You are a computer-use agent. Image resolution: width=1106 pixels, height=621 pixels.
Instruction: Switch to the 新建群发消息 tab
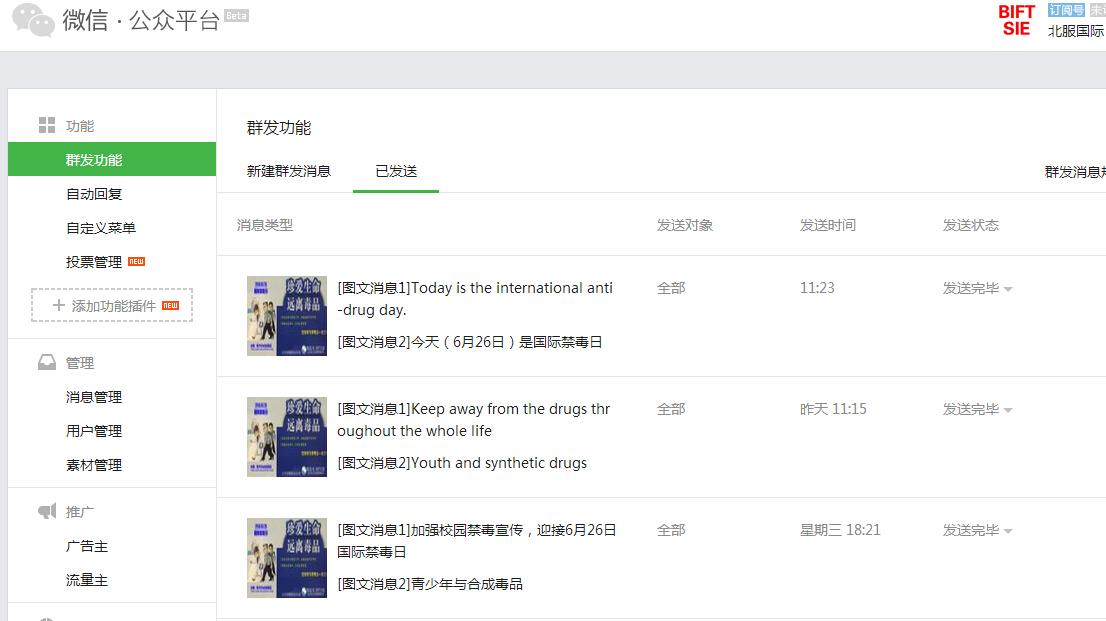[x=288, y=171]
